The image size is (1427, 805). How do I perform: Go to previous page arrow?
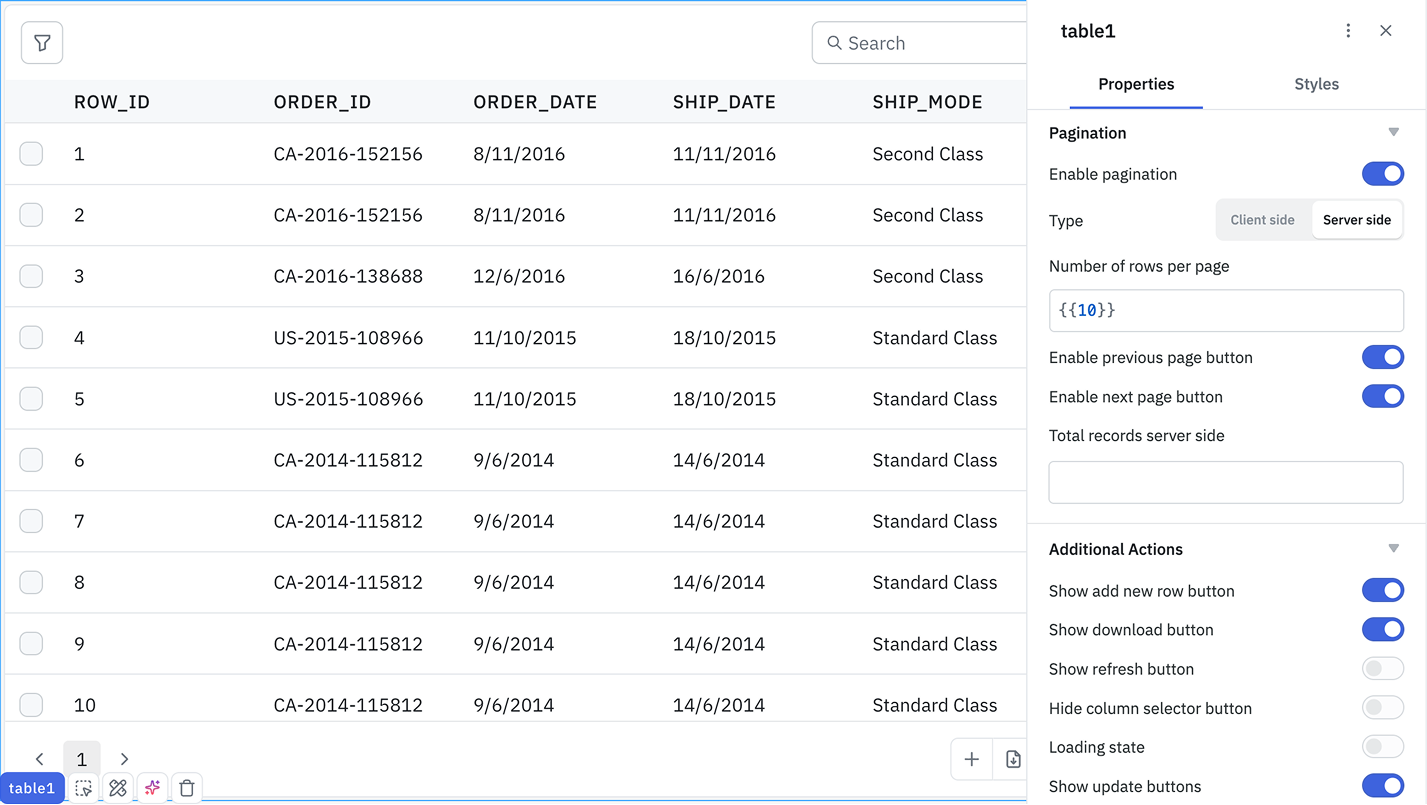point(40,760)
